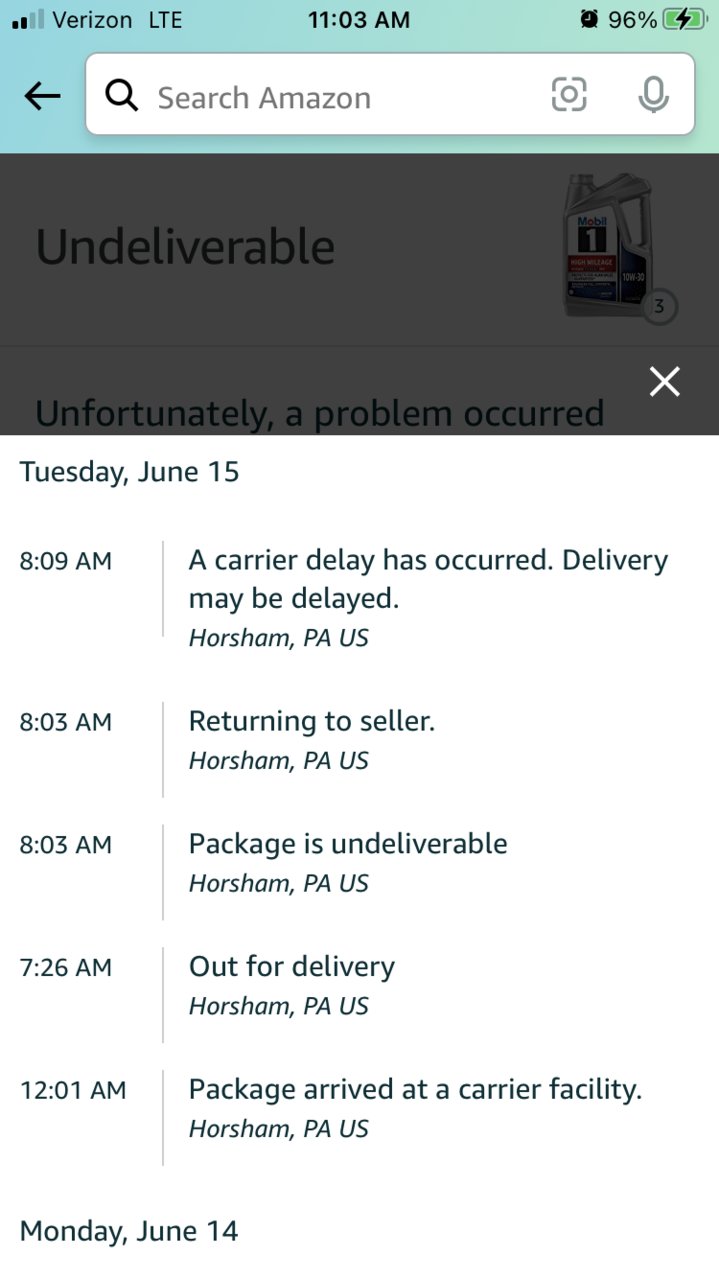Tap the cellular signal bars indicator
This screenshot has height=1279, width=719.
(x=28, y=19)
